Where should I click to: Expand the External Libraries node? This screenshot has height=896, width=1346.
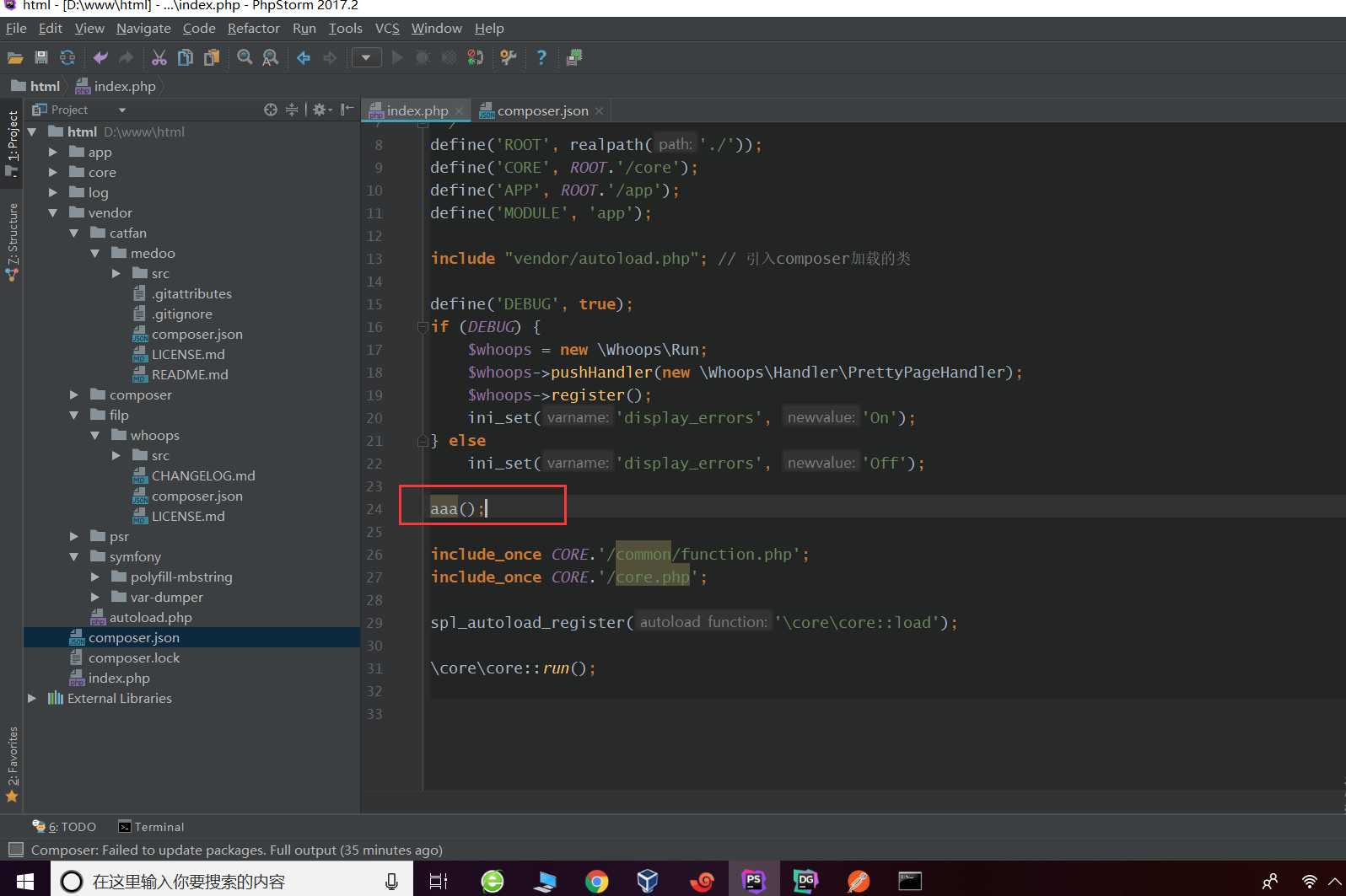(x=32, y=698)
